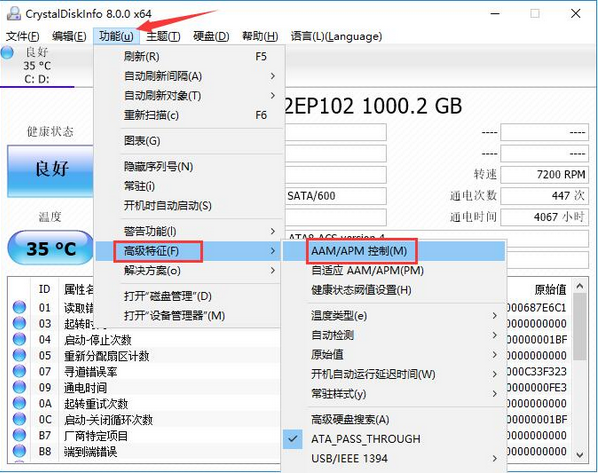Choose AAM/APM 控制(M) entry
The image size is (601, 474).
pyautogui.click(x=394, y=251)
